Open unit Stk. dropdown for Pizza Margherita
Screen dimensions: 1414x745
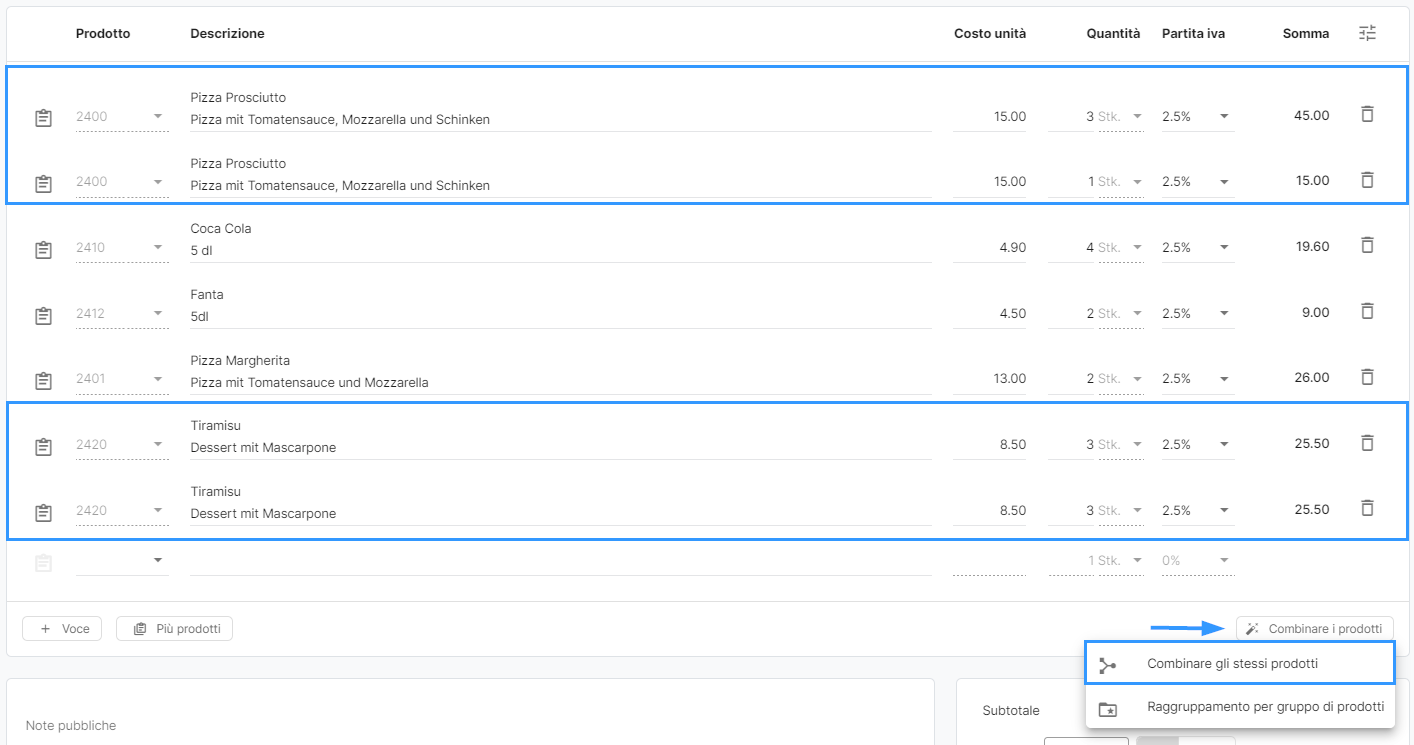coord(1119,379)
